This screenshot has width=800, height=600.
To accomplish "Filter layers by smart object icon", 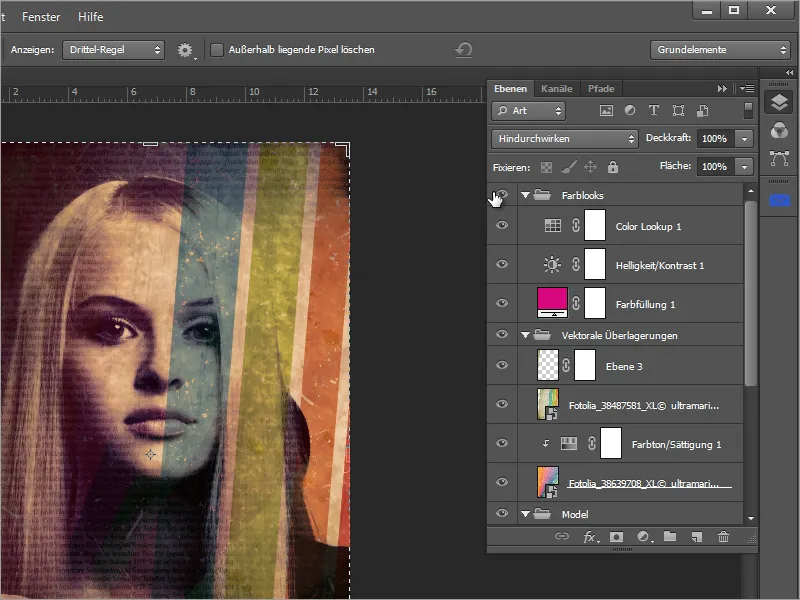I will [703, 111].
